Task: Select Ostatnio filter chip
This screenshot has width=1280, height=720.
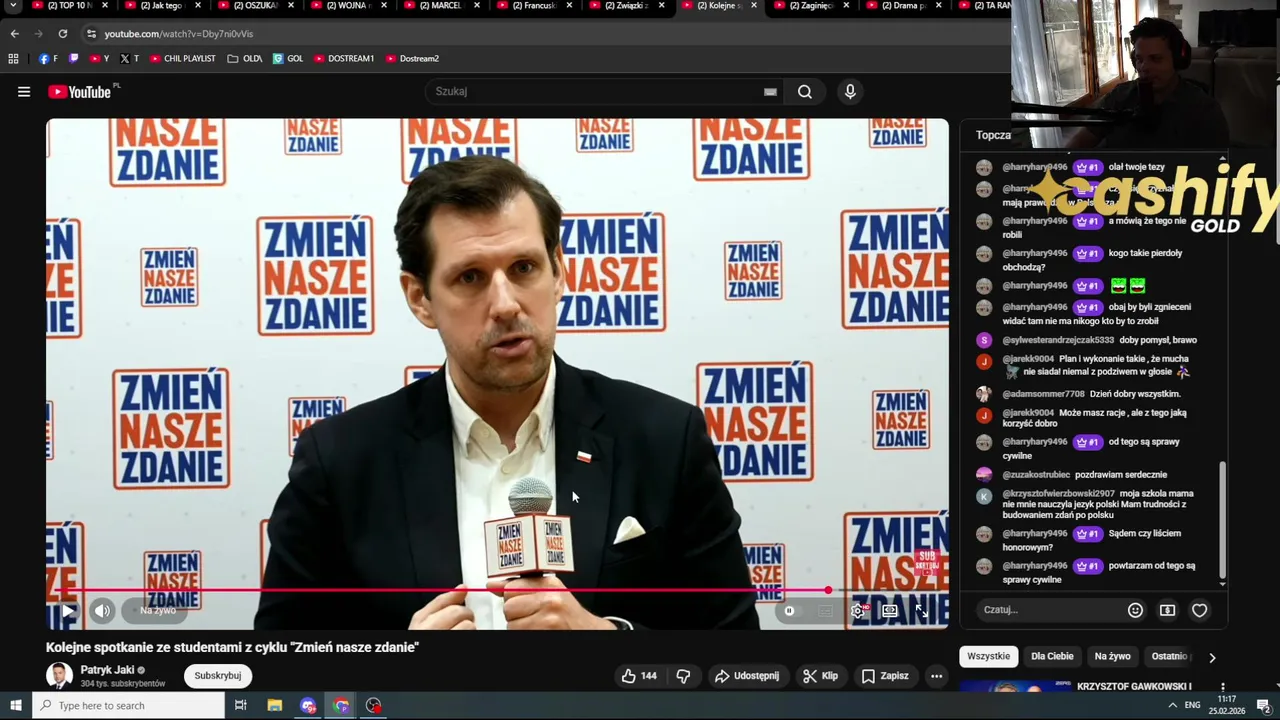Action: click(x=1170, y=656)
